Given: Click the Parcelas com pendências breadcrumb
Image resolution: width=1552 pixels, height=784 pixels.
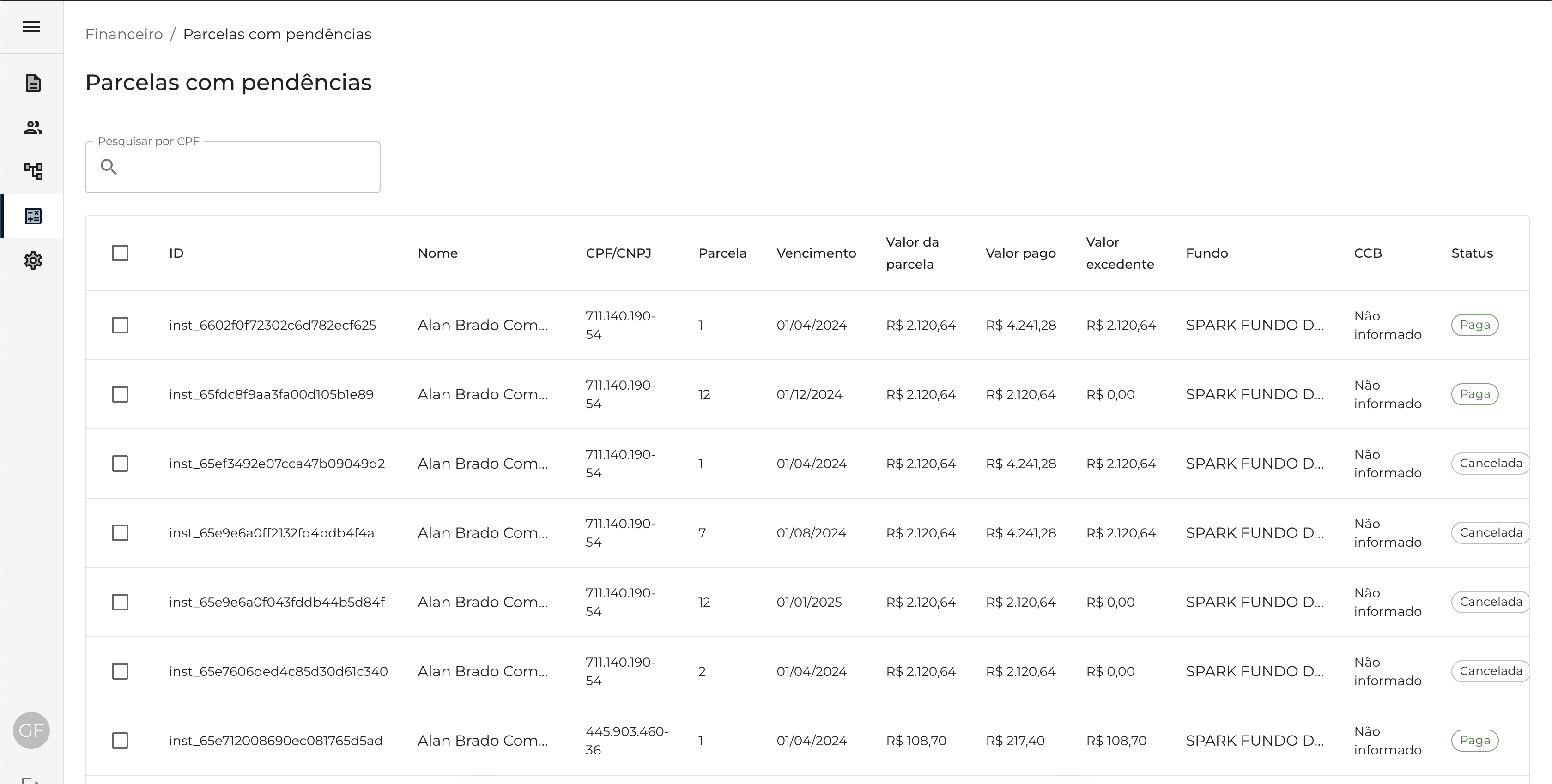Looking at the screenshot, I should pyautogui.click(x=277, y=34).
